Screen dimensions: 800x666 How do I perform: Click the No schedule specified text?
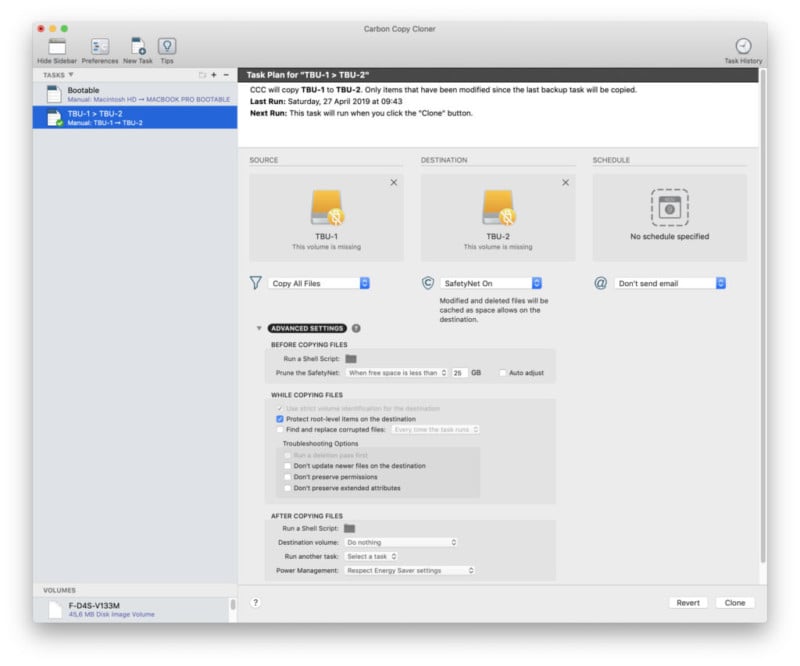pos(669,236)
